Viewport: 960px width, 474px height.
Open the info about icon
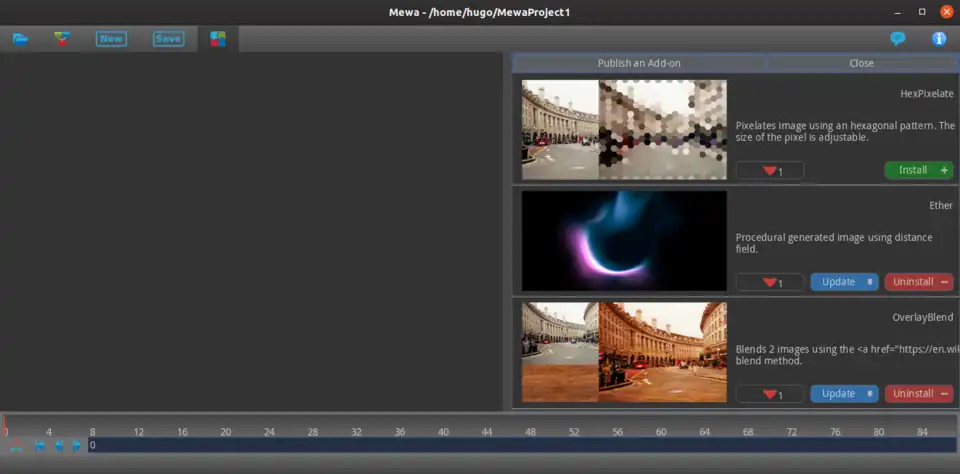tap(939, 39)
